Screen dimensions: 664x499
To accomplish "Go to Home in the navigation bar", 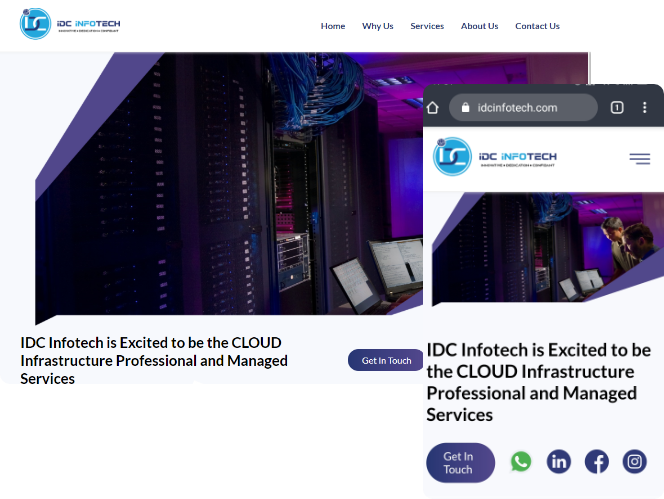I will (x=333, y=26).
